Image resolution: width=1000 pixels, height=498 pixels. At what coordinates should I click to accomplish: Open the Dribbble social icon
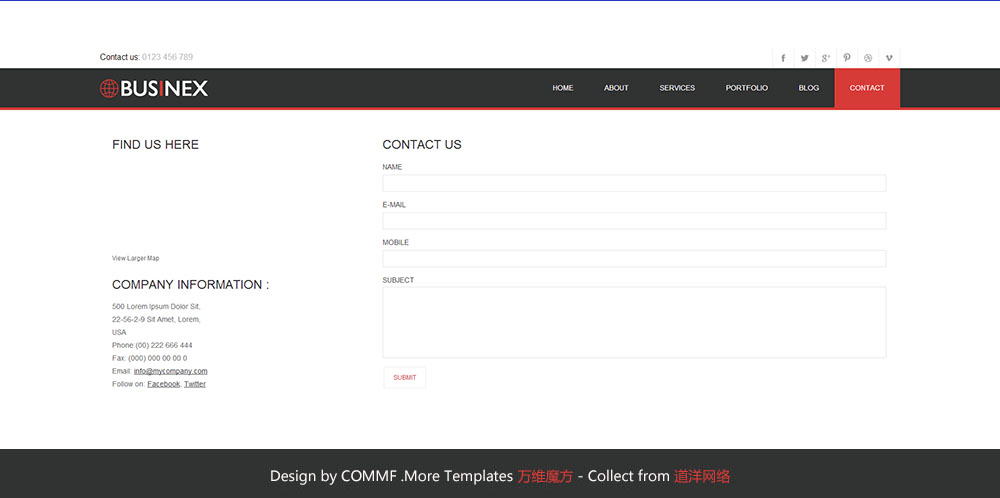tap(868, 58)
